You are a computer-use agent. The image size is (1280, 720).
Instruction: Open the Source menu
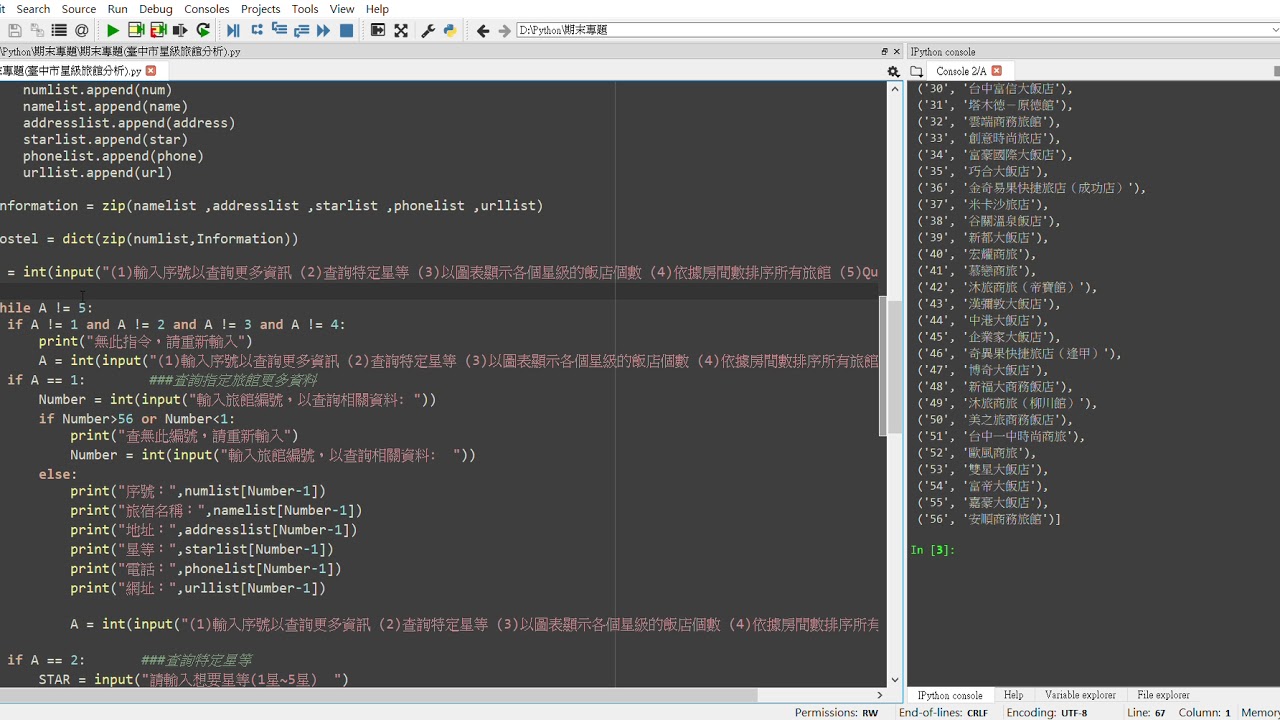79,9
